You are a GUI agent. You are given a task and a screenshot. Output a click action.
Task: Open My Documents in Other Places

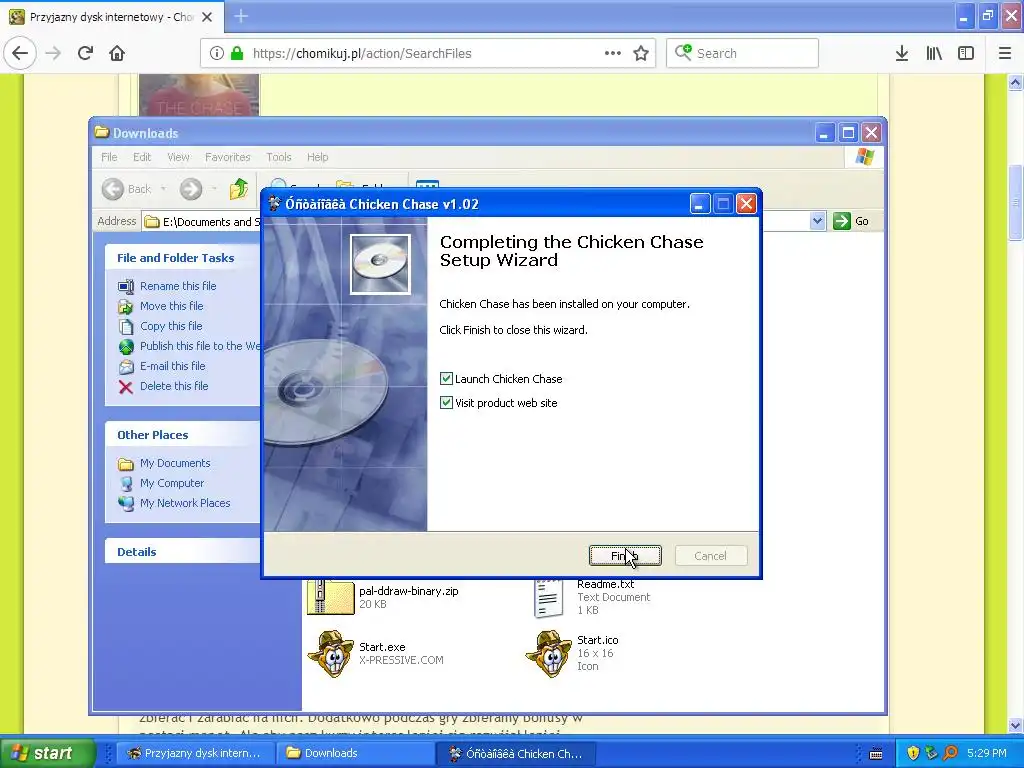click(175, 463)
